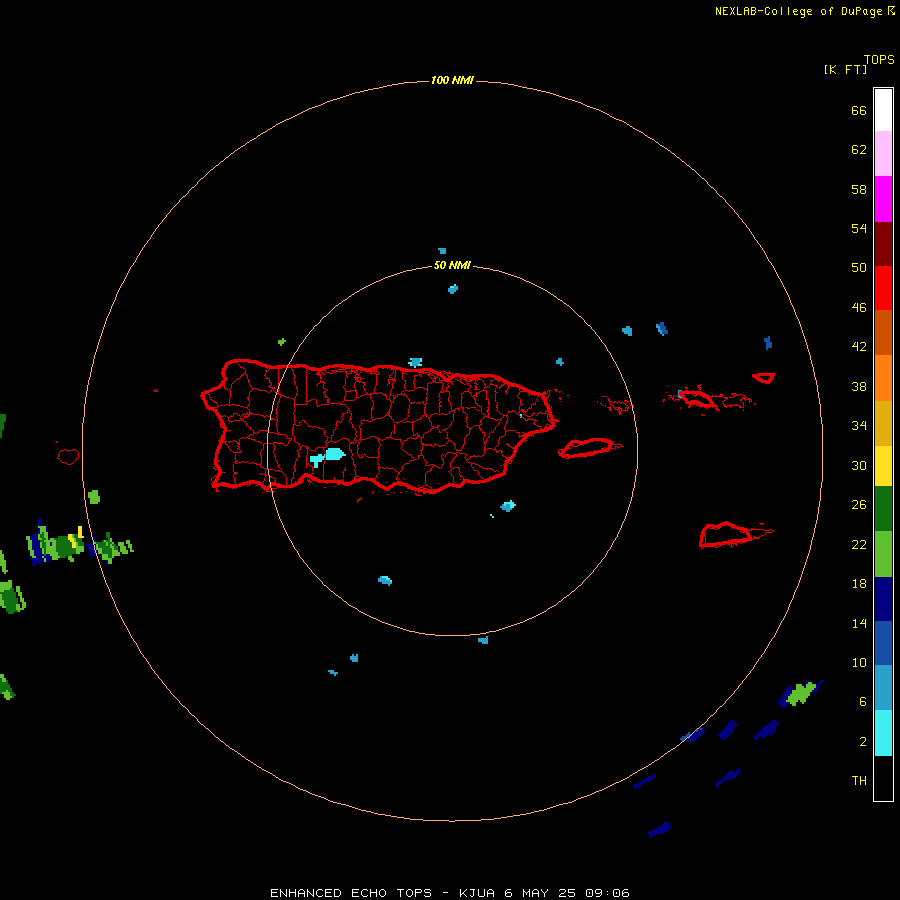Image resolution: width=900 pixels, height=900 pixels.
Task: Click the "[K FT]" units label
Action: pos(845,69)
